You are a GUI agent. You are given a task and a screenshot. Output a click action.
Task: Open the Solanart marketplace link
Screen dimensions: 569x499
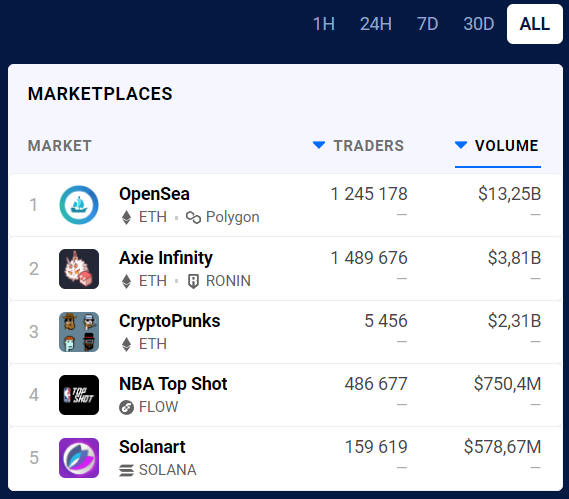152,447
